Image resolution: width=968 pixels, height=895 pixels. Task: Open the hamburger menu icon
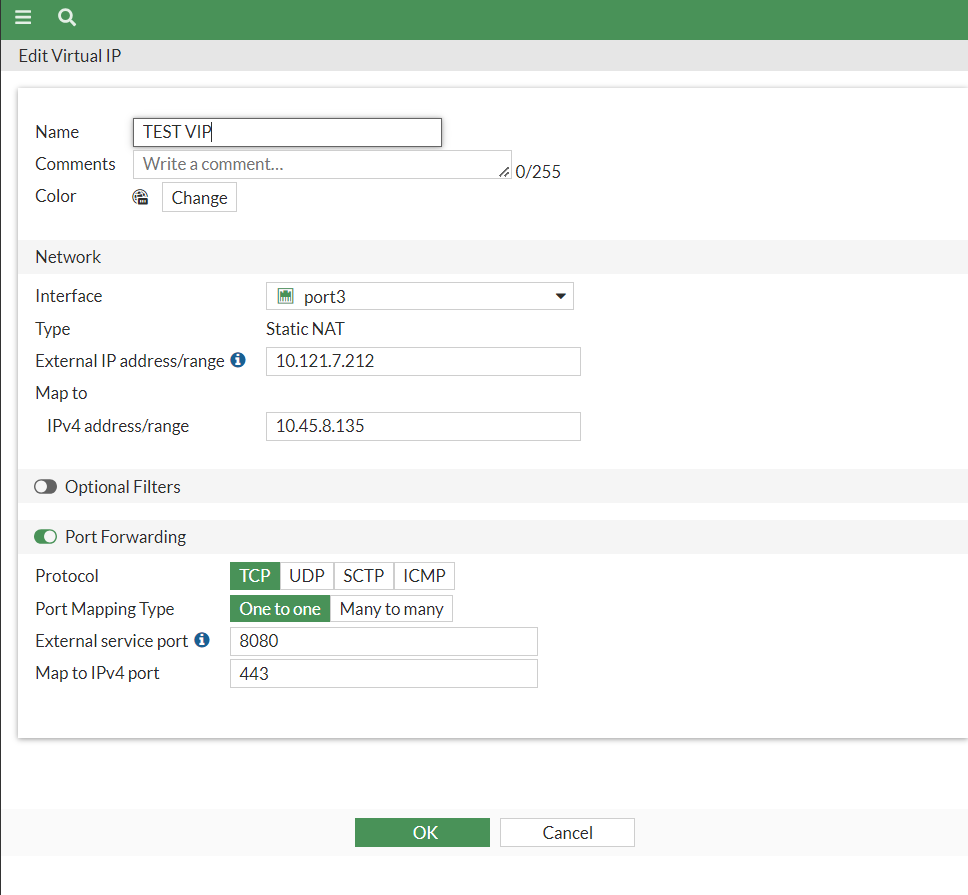23,17
